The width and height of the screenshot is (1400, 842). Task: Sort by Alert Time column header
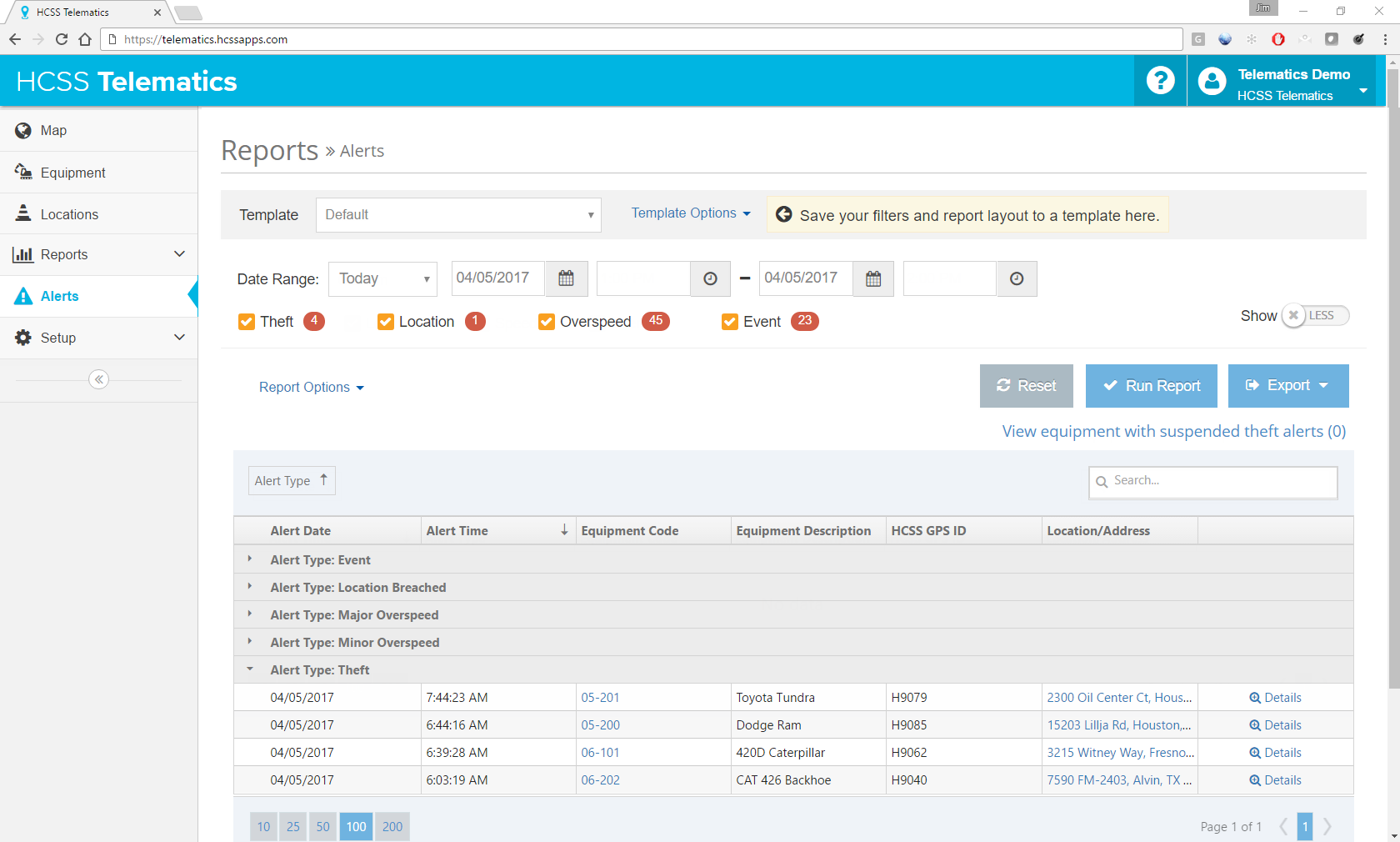point(497,531)
